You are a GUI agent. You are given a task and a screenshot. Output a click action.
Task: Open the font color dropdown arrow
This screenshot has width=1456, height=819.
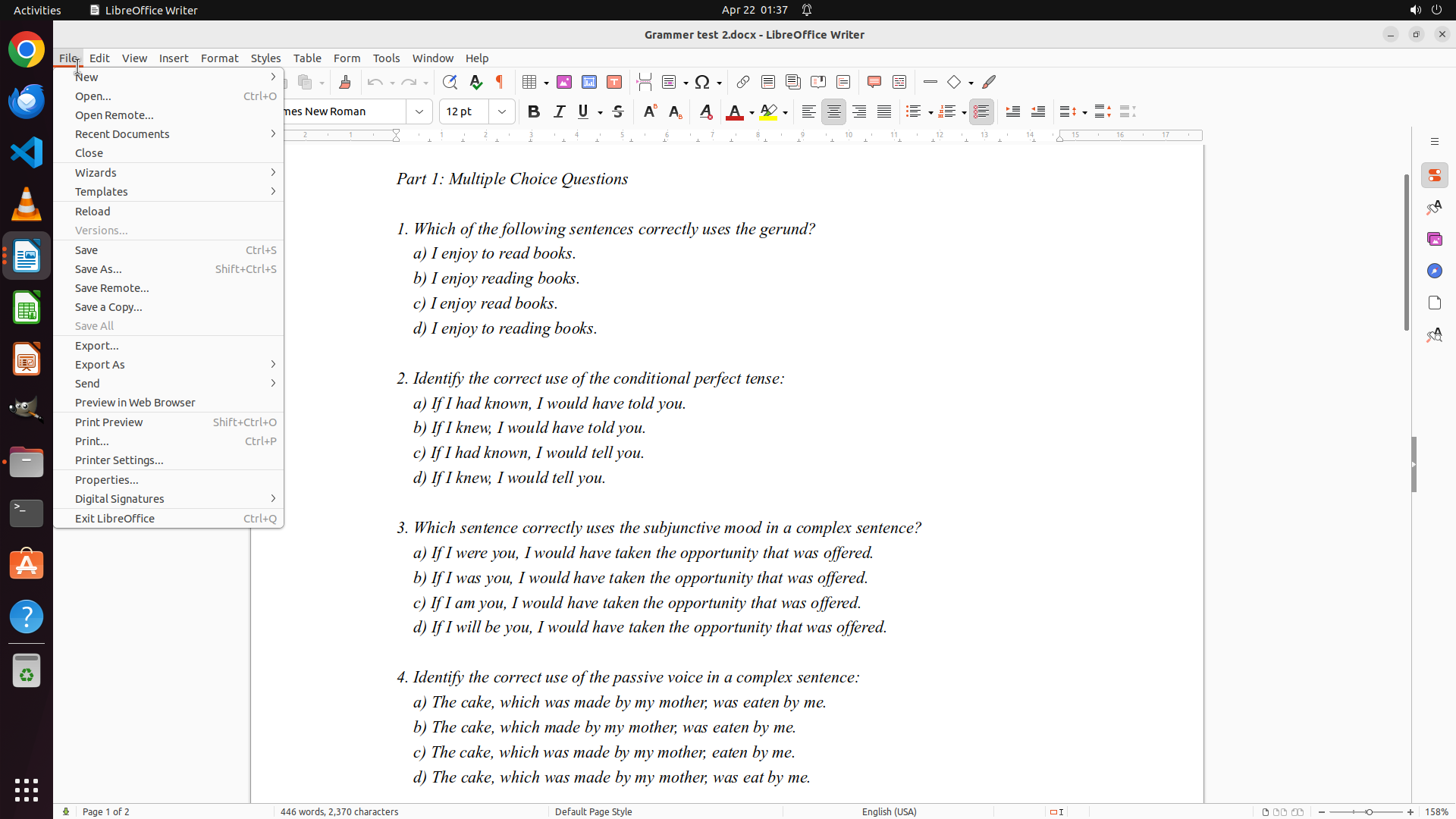752,112
